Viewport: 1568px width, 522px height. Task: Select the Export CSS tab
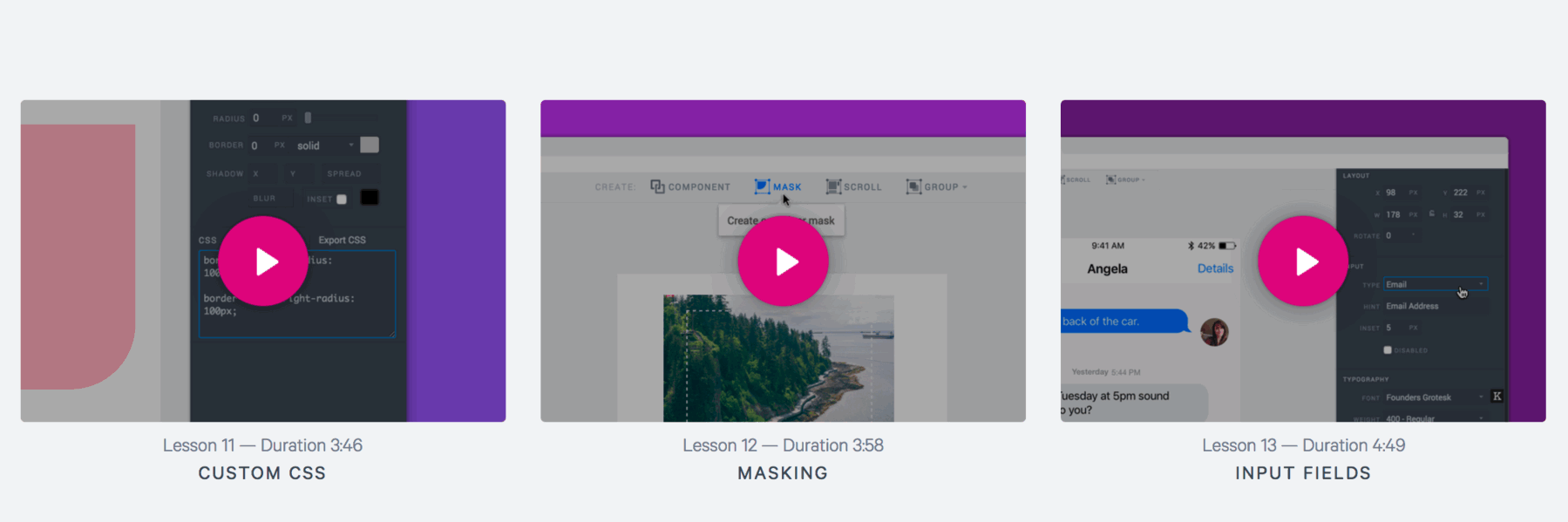coord(342,240)
